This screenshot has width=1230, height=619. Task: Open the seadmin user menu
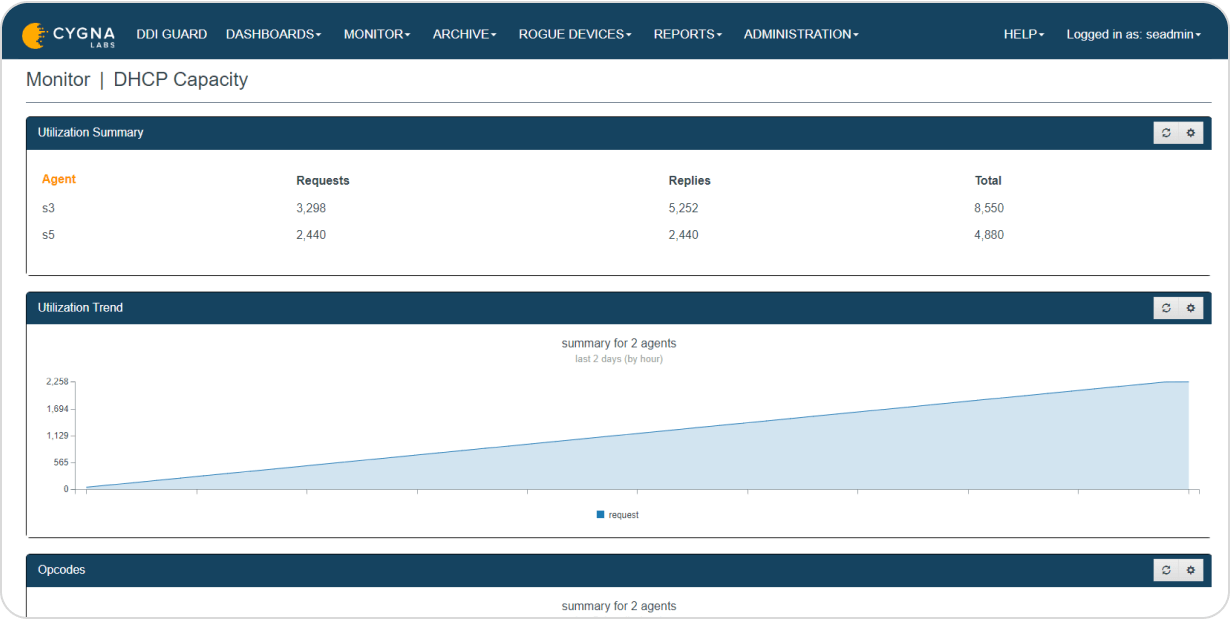tap(1132, 33)
